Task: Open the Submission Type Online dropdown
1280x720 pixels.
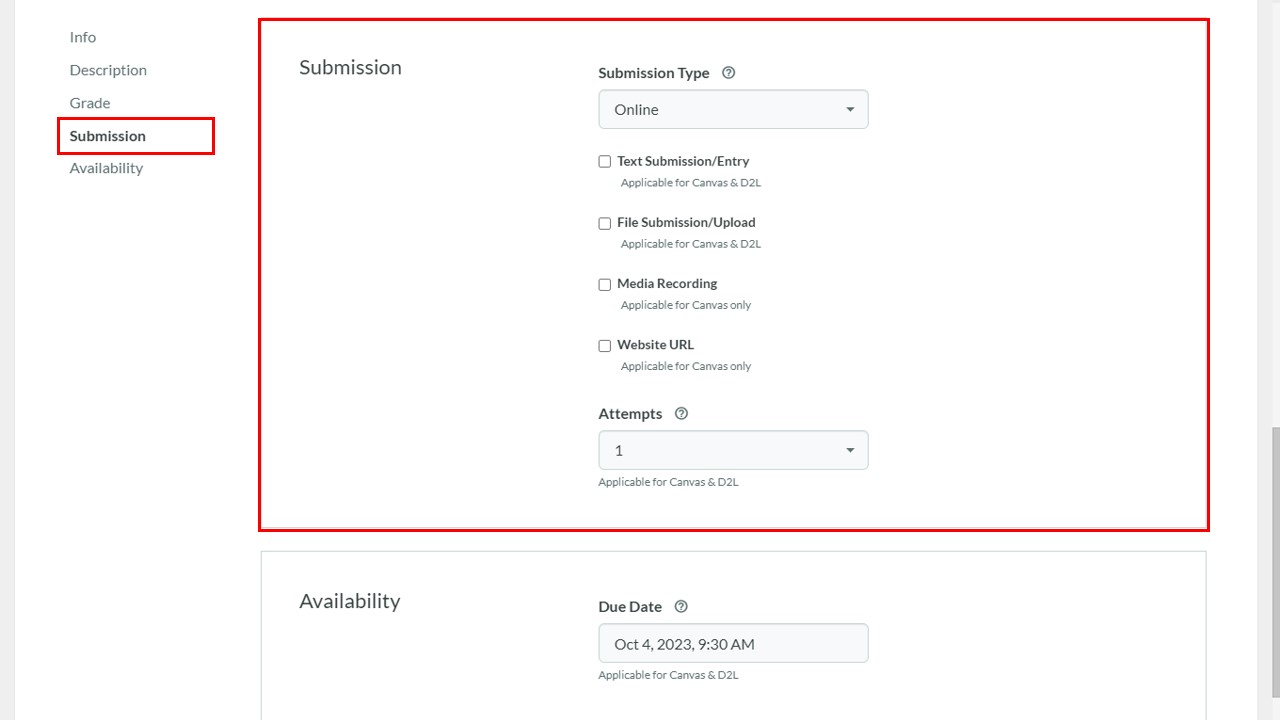Action: [x=733, y=110]
